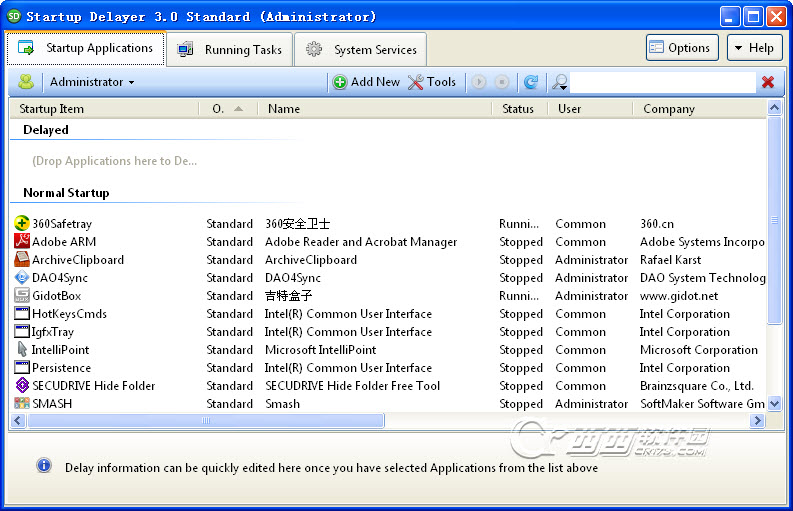Screen dimensions: 793x511
Task: Select the IntelliPoint startup row
Action: pyautogui.click(x=60, y=350)
